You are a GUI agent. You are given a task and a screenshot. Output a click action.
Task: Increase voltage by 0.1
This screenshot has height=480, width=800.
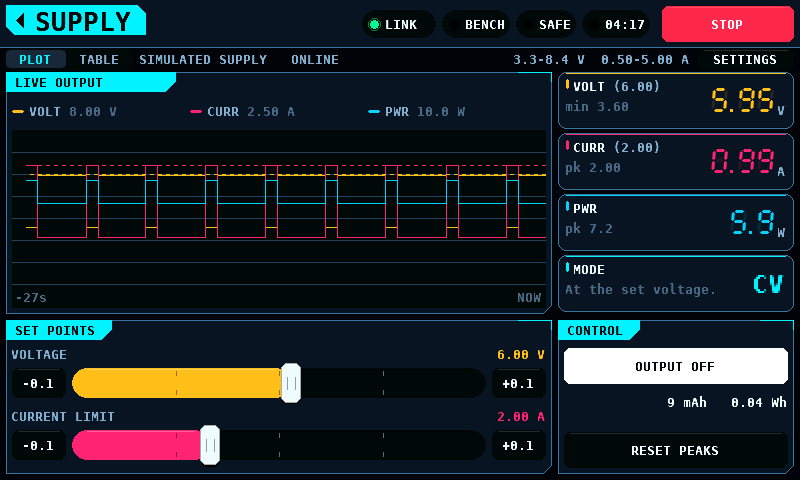coord(518,384)
